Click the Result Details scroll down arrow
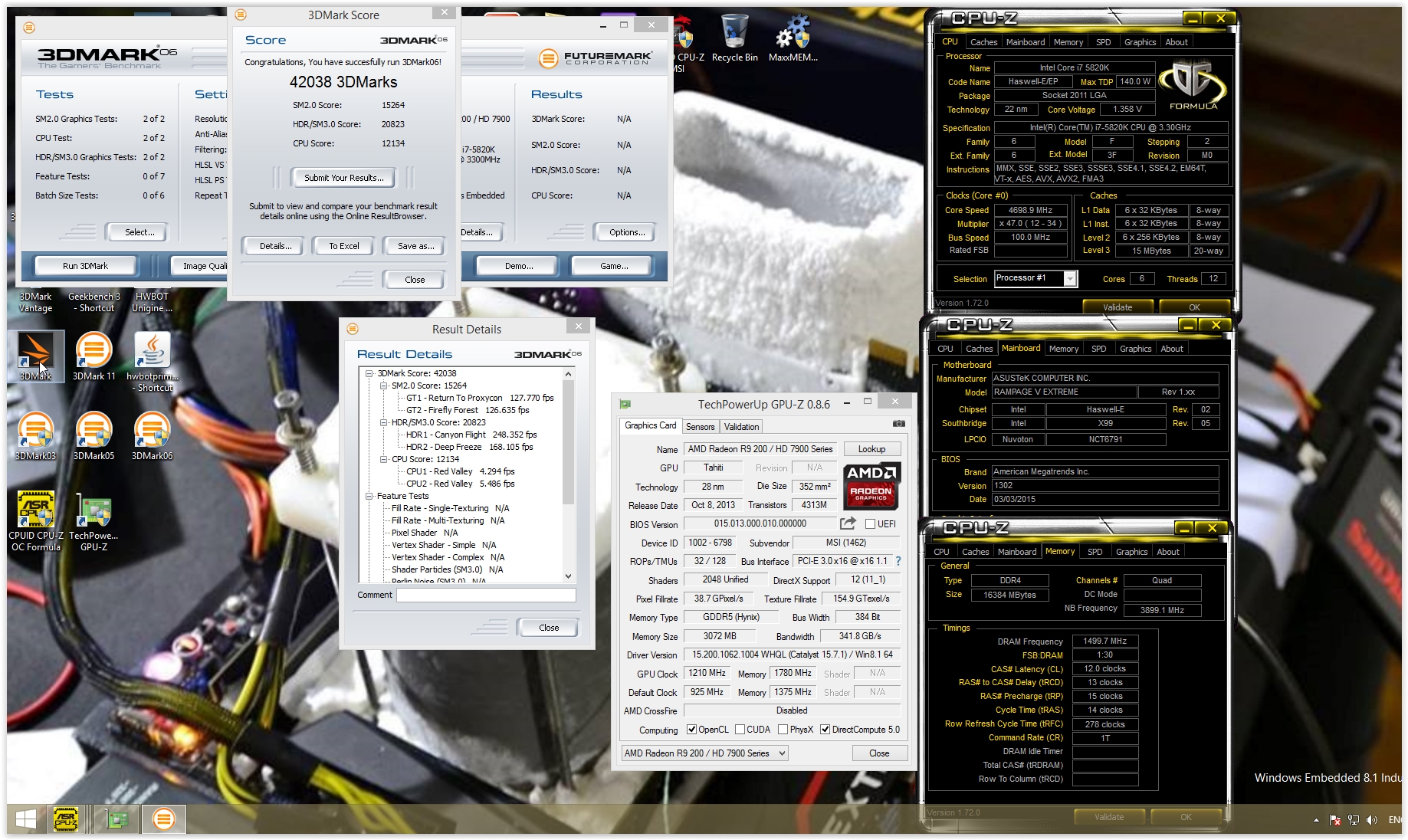This screenshot has height=840, width=1408. coord(568,576)
